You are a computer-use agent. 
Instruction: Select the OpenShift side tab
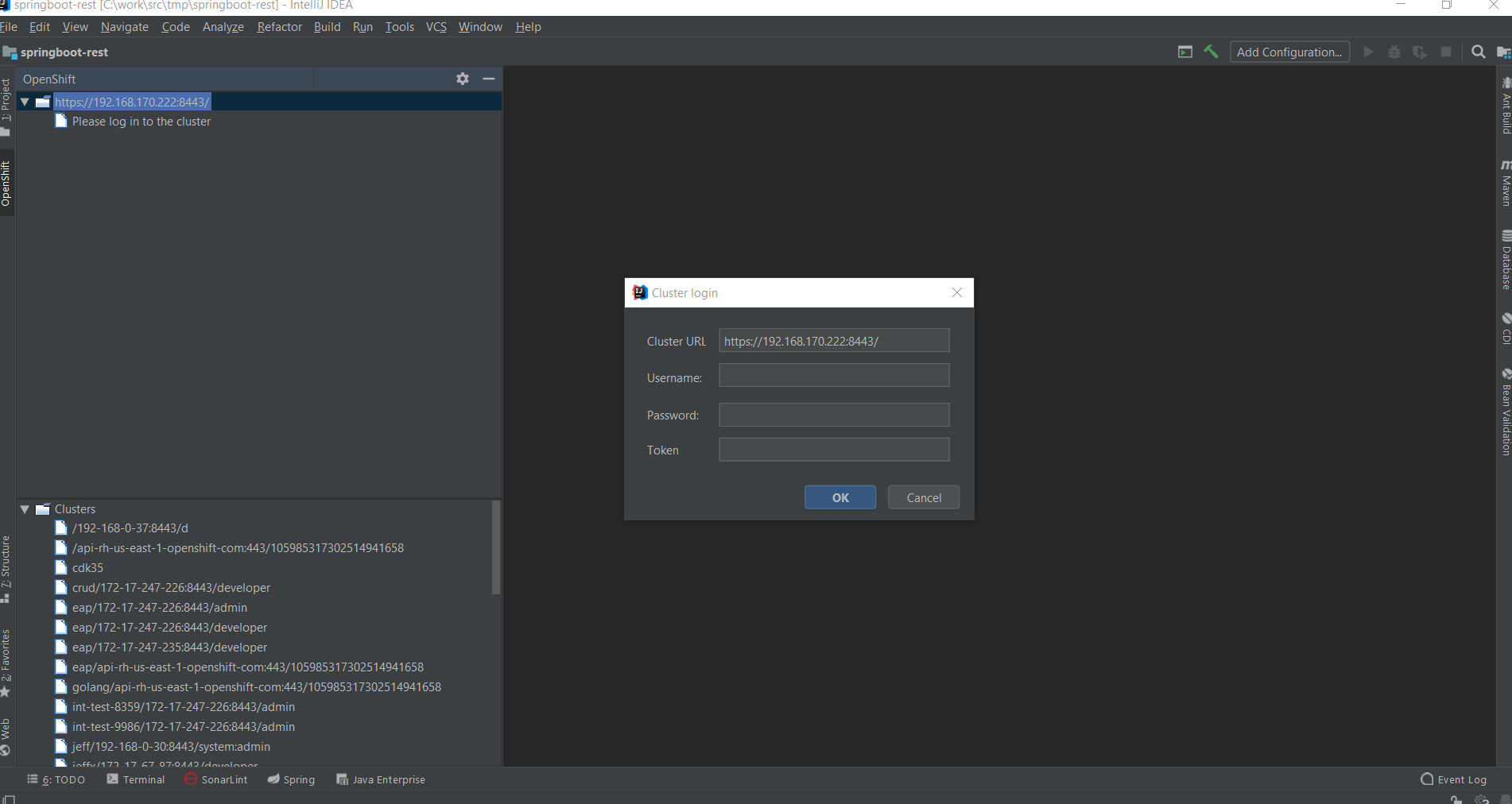tap(6, 184)
